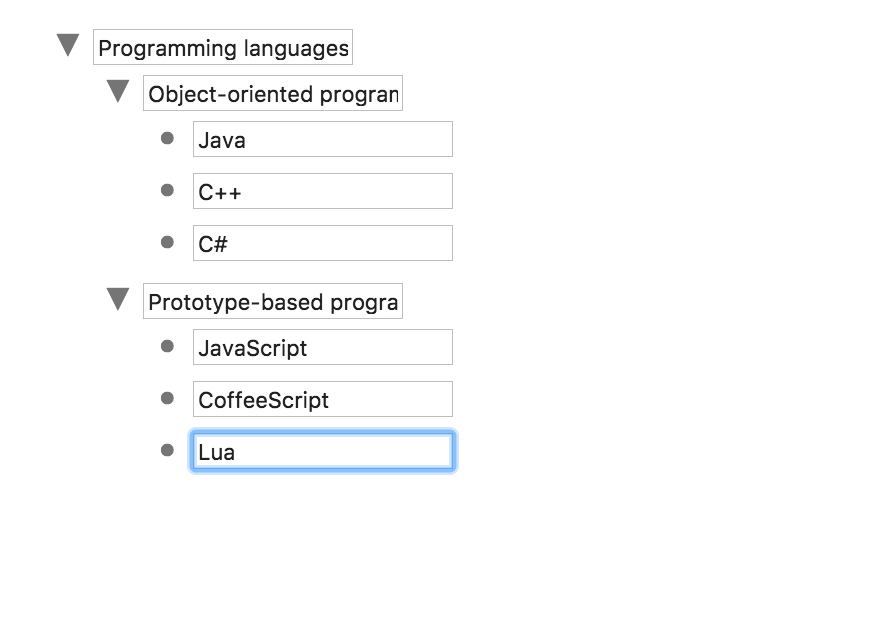This screenshot has width=884, height=628.
Task: Click the bullet icon beside CoffeeScript
Action: click(166, 398)
